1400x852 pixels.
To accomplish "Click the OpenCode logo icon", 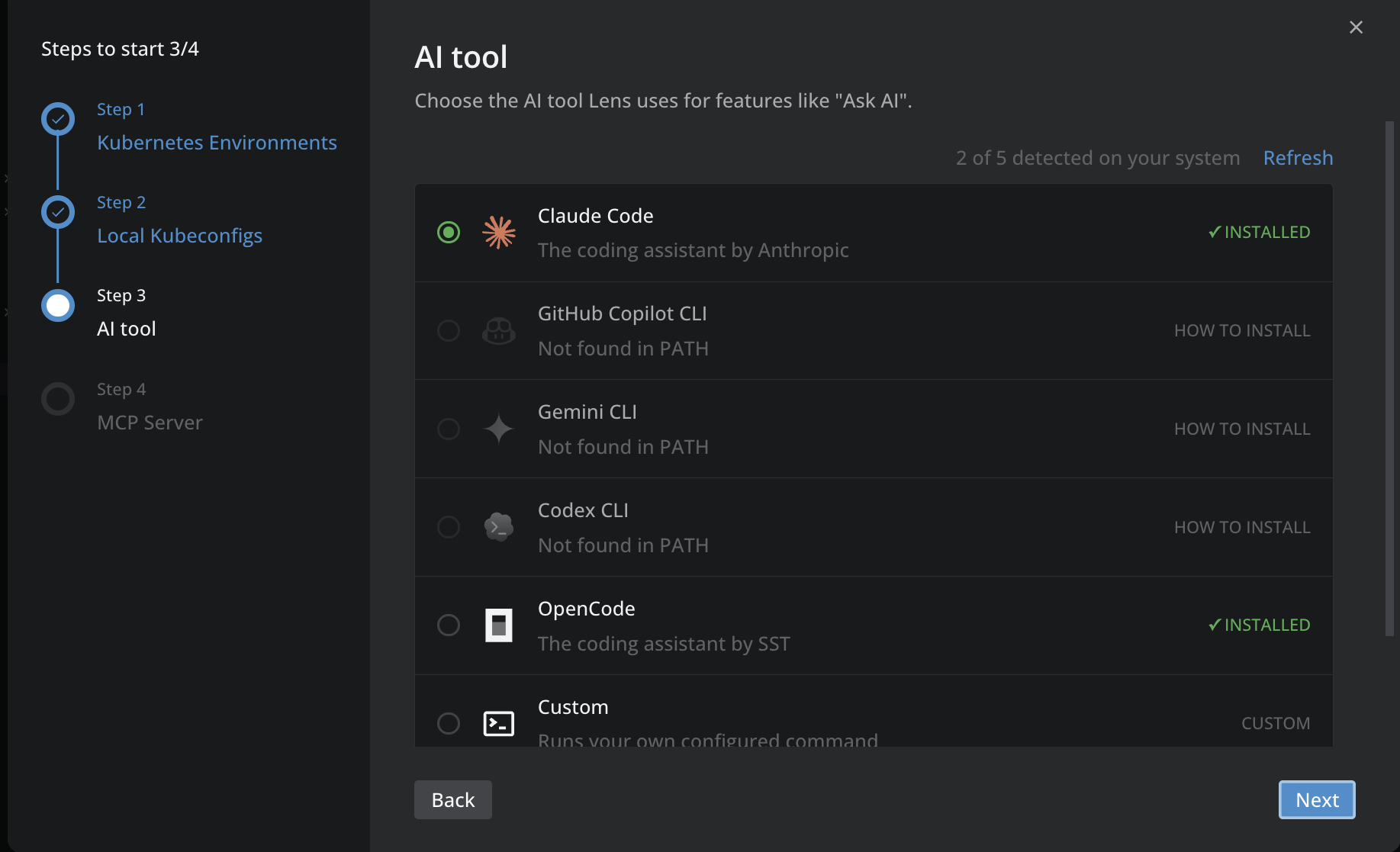I will [x=499, y=625].
